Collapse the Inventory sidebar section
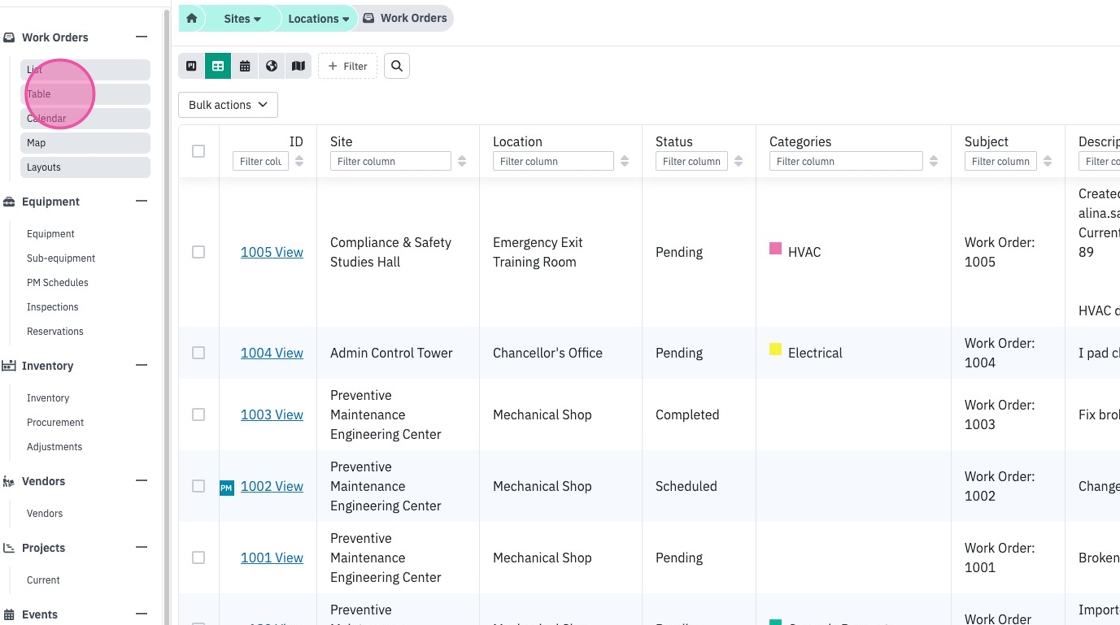The height and width of the screenshot is (625, 1120). [x=141, y=366]
